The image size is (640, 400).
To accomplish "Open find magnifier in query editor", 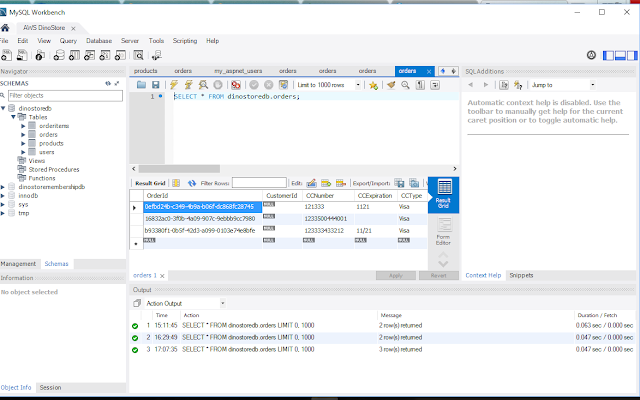I will point(405,85).
